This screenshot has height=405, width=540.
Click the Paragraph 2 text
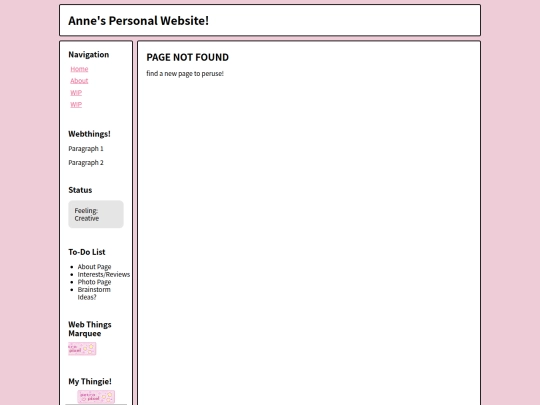pyautogui.click(x=86, y=163)
